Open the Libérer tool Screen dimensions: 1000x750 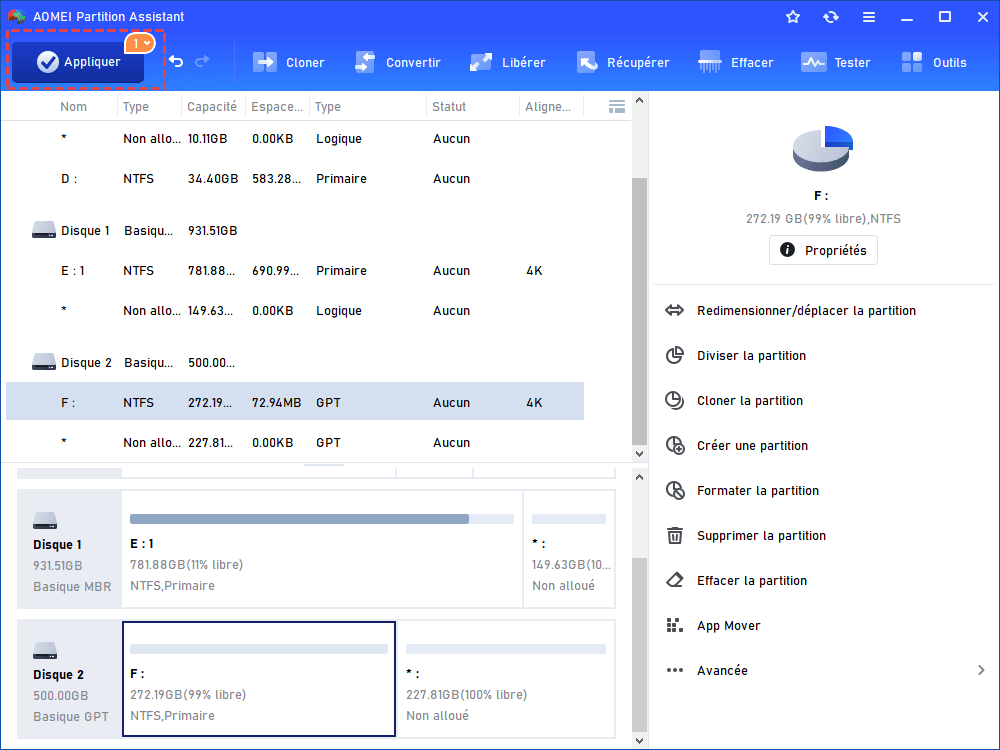pyautogui.click(x=508, y=62)
